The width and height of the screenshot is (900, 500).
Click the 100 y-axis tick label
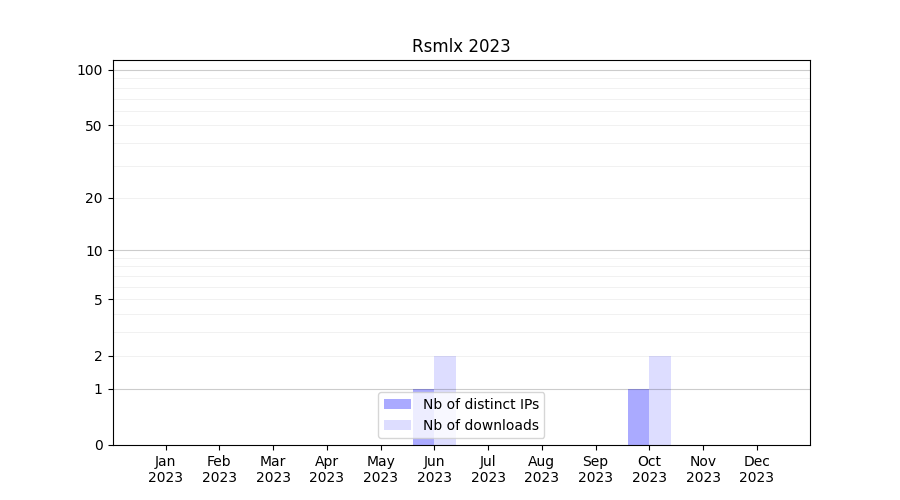(x=90, y=70)
